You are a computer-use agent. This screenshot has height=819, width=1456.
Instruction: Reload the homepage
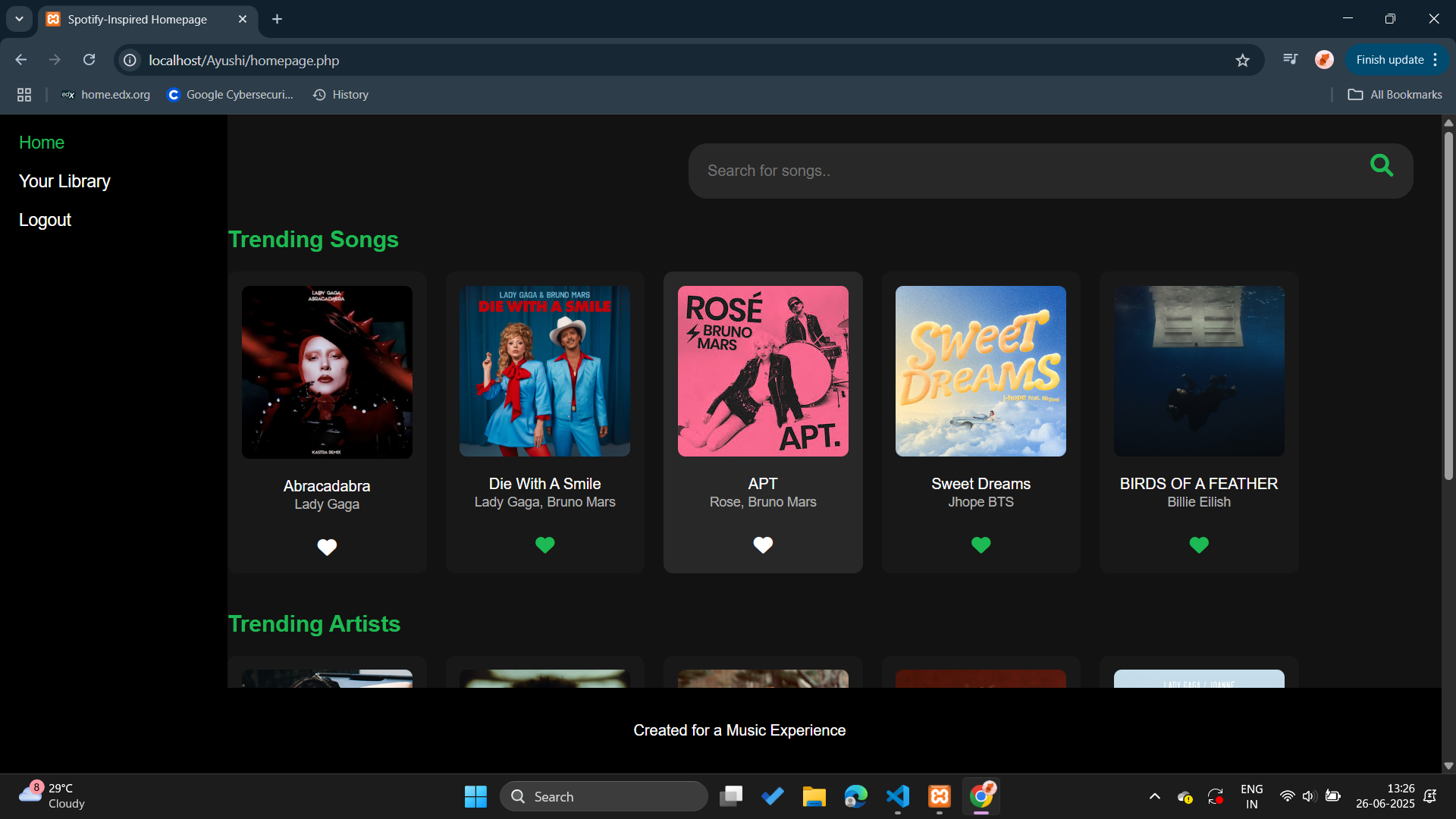[89, 60]
